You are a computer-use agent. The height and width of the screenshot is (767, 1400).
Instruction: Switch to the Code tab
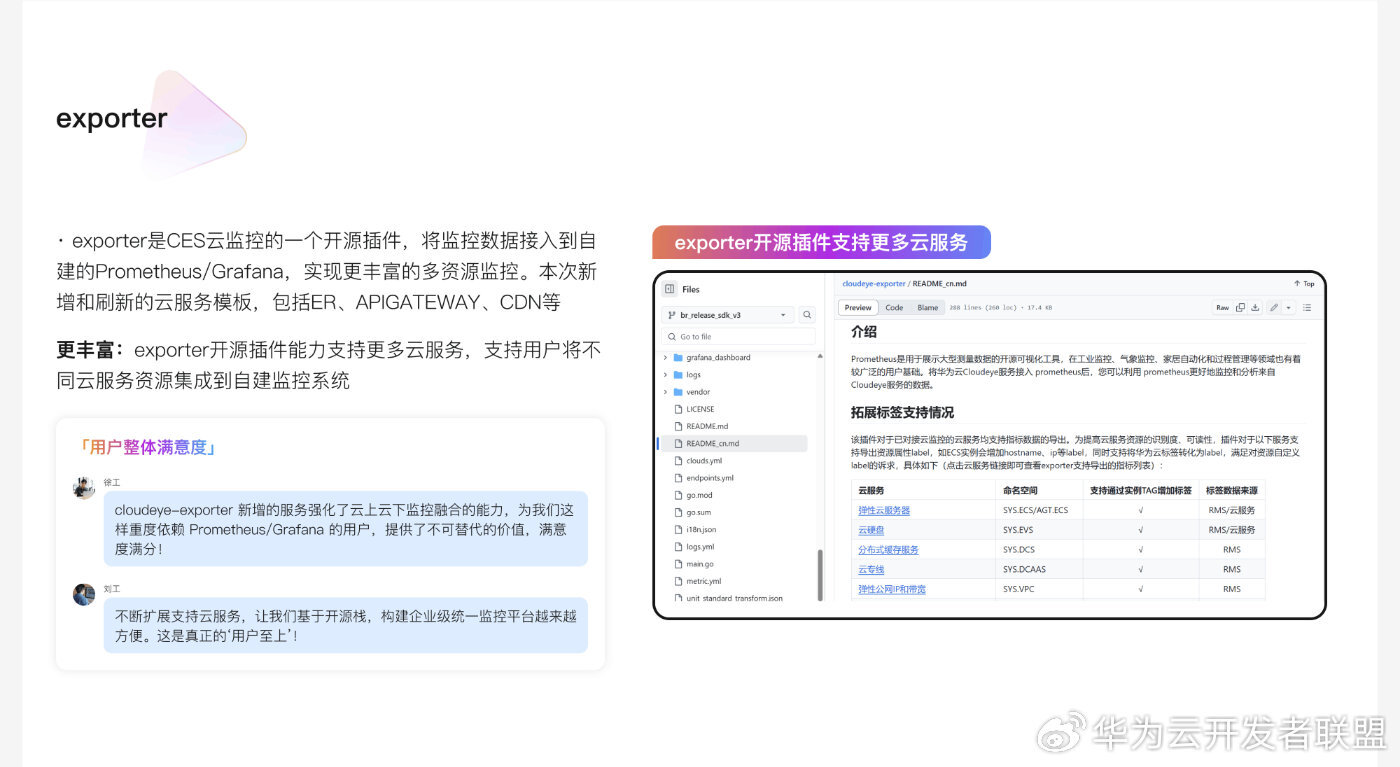point(894,307)
